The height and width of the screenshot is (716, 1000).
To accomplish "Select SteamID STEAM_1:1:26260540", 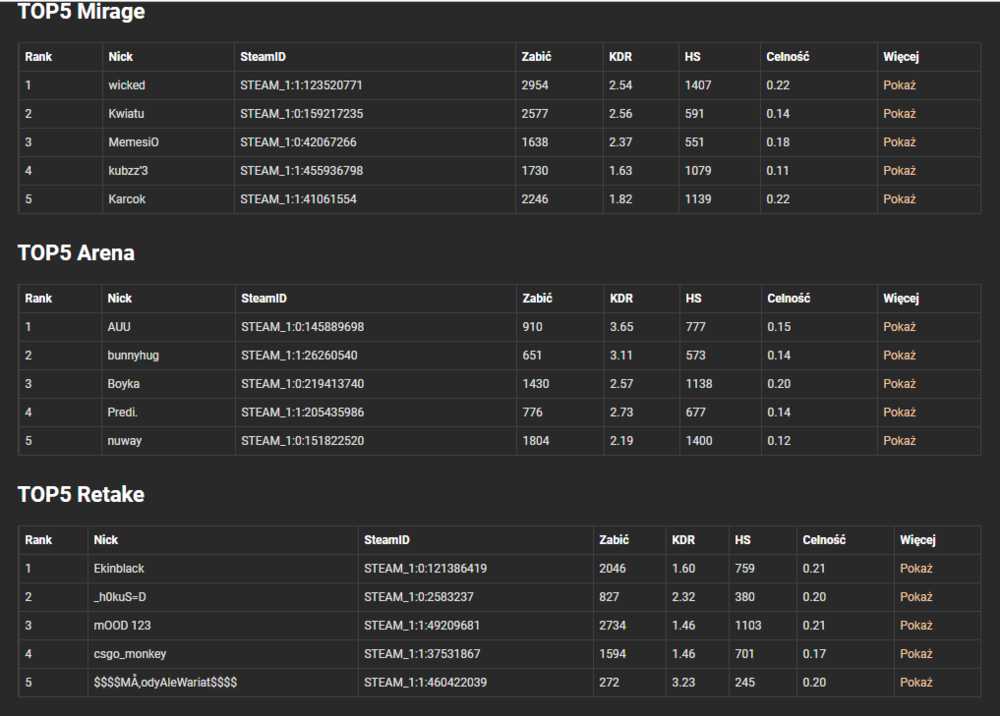I will point(299,356).
